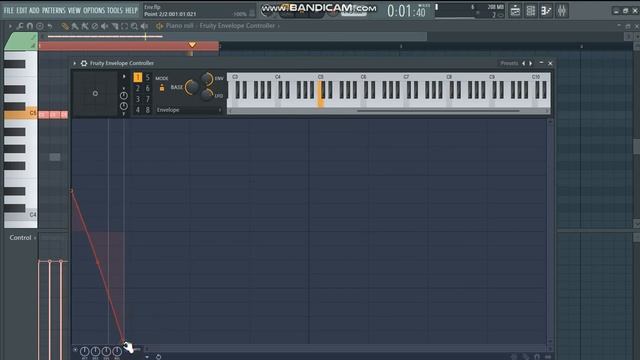
Task: Open the Presets menu
Action: point(509,63)
